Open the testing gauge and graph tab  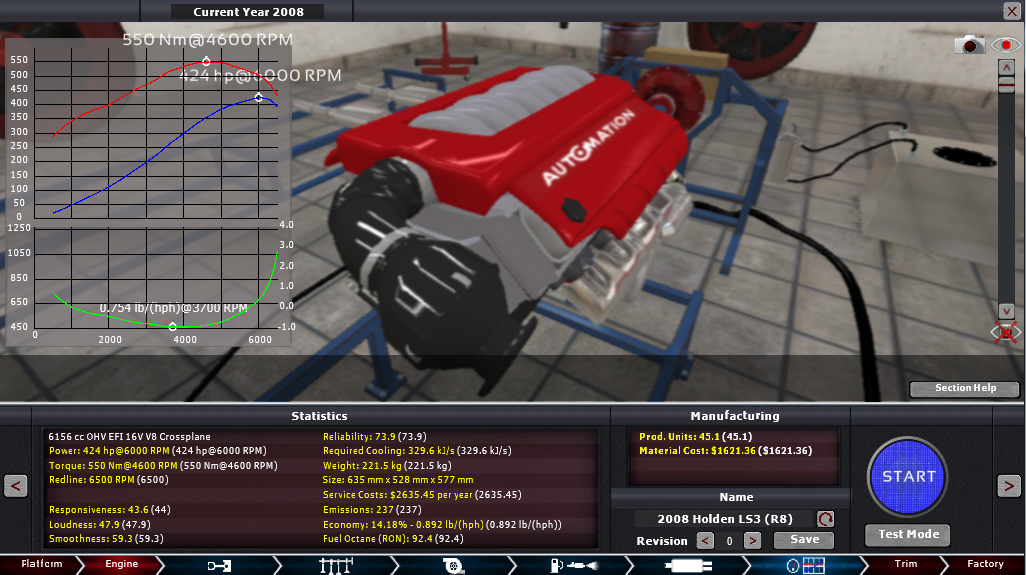(x=805, y=565)
